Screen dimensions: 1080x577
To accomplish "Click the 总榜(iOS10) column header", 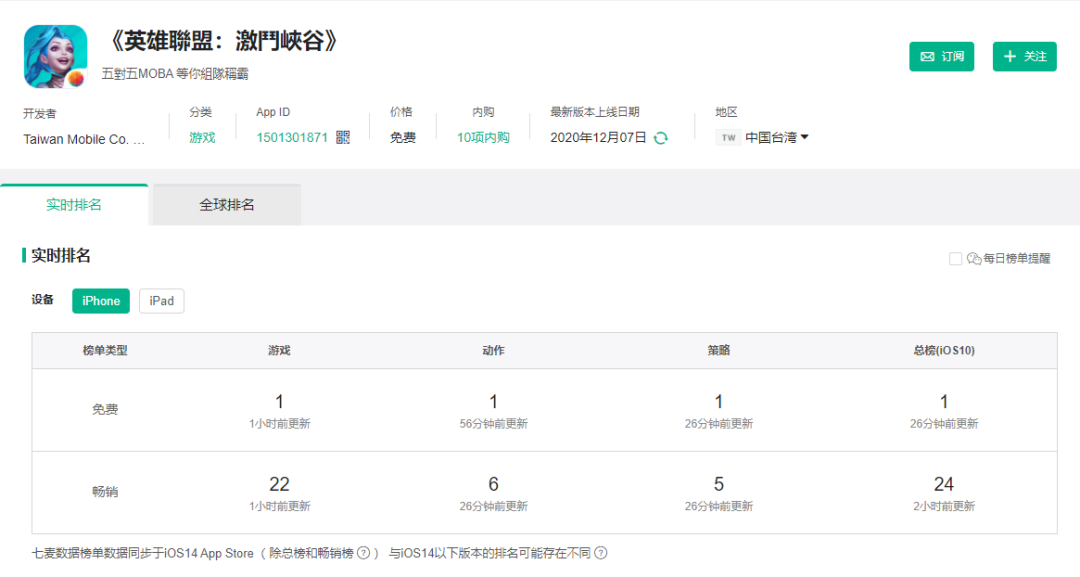I will pyautogui.click(x=944, y=350).
